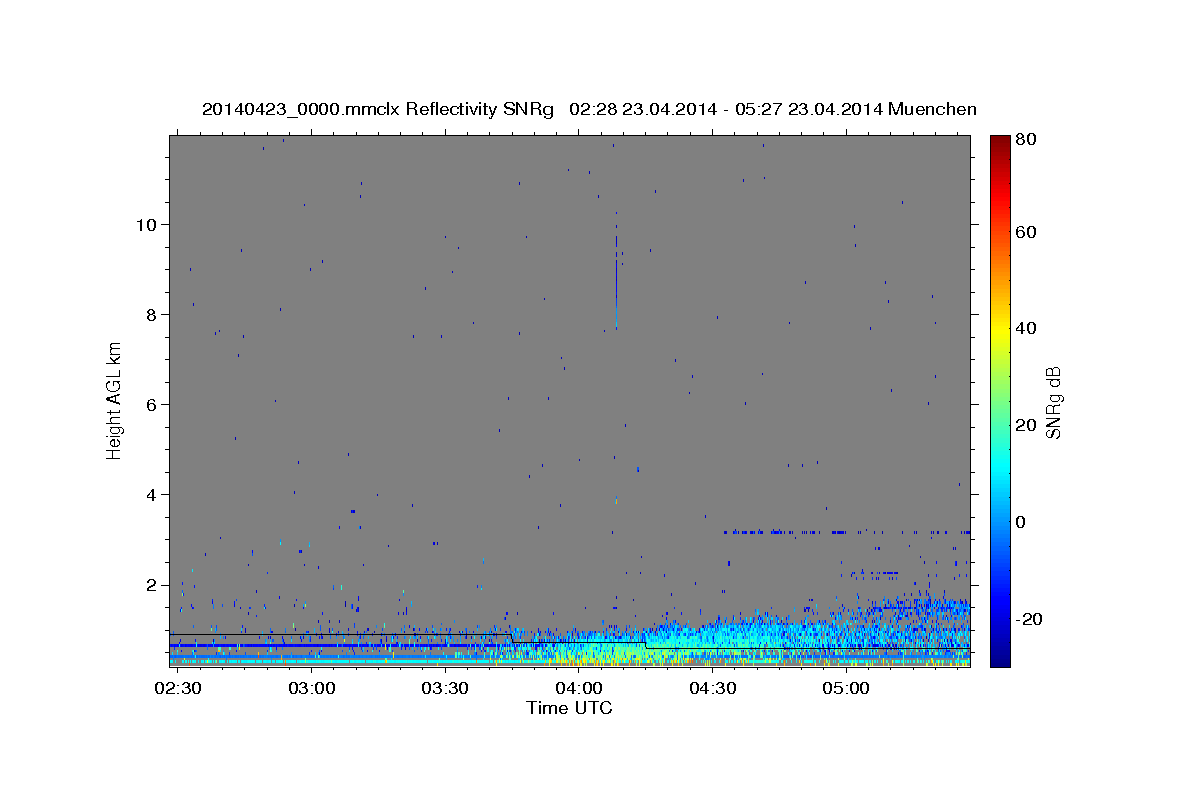This screenshot has width=1200, height=800.
Task: Click the colorbar value 60
Action: [x=1028, y=232]
